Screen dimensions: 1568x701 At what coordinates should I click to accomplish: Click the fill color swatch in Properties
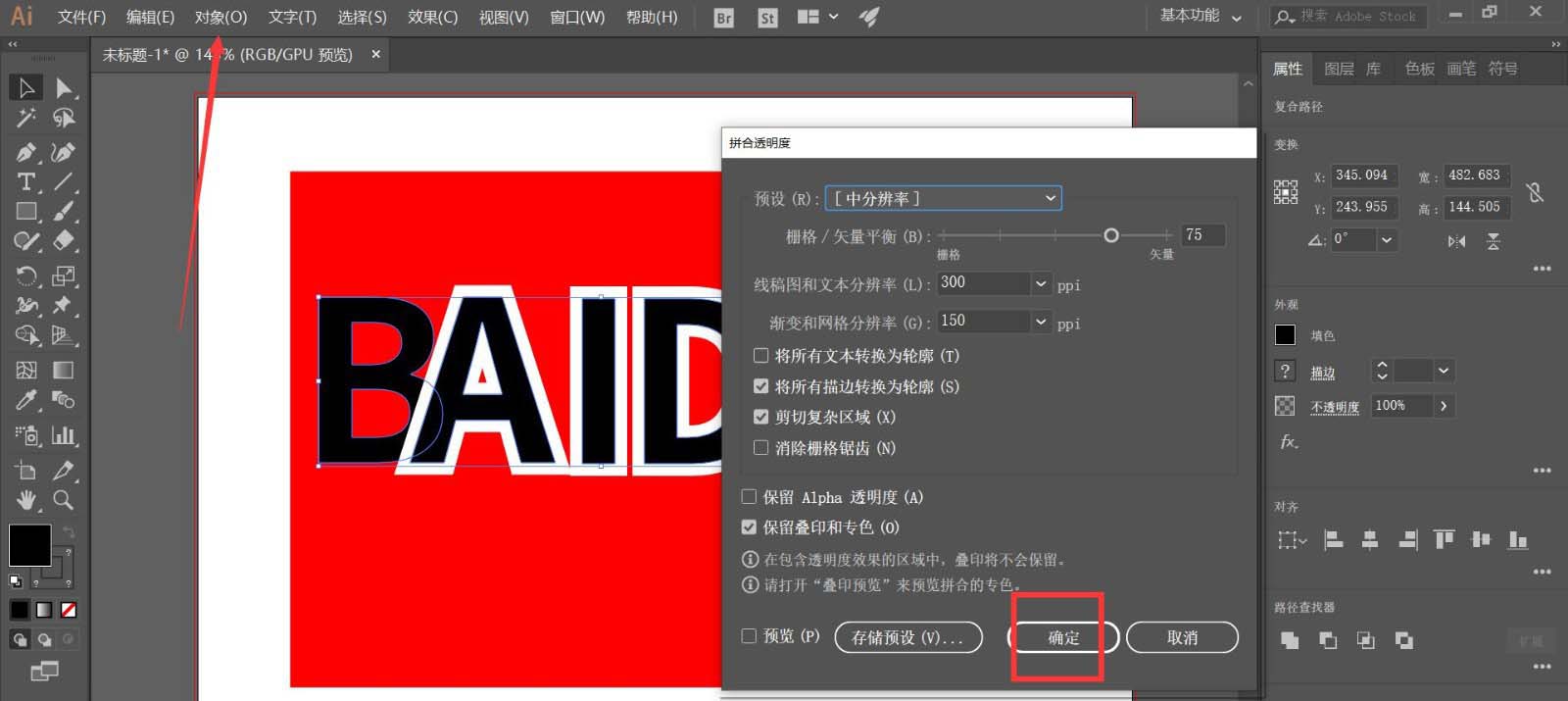(x=1285, y=335)
